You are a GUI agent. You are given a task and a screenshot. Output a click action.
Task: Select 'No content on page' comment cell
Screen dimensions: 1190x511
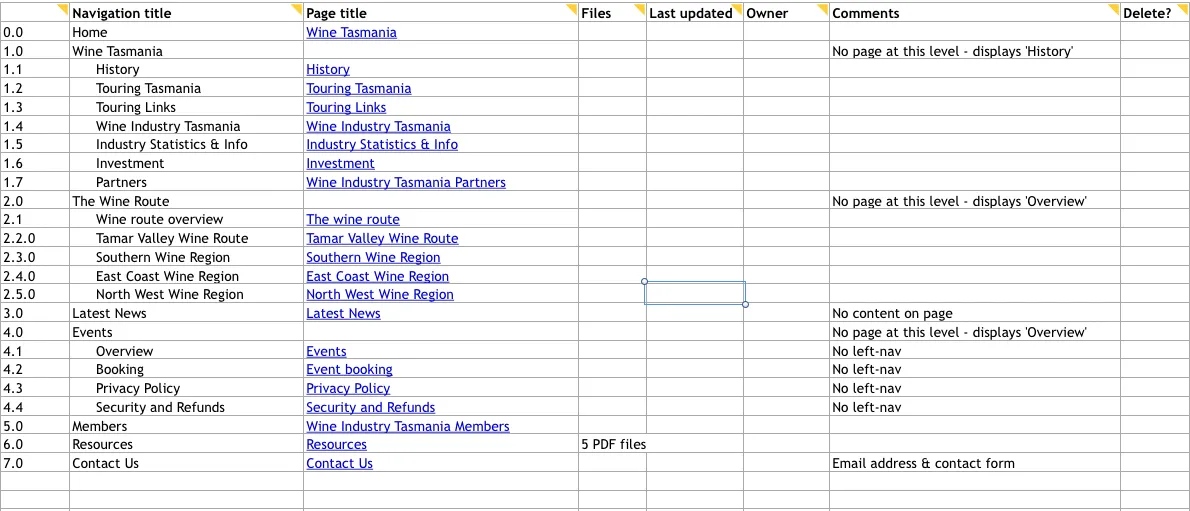975,314
